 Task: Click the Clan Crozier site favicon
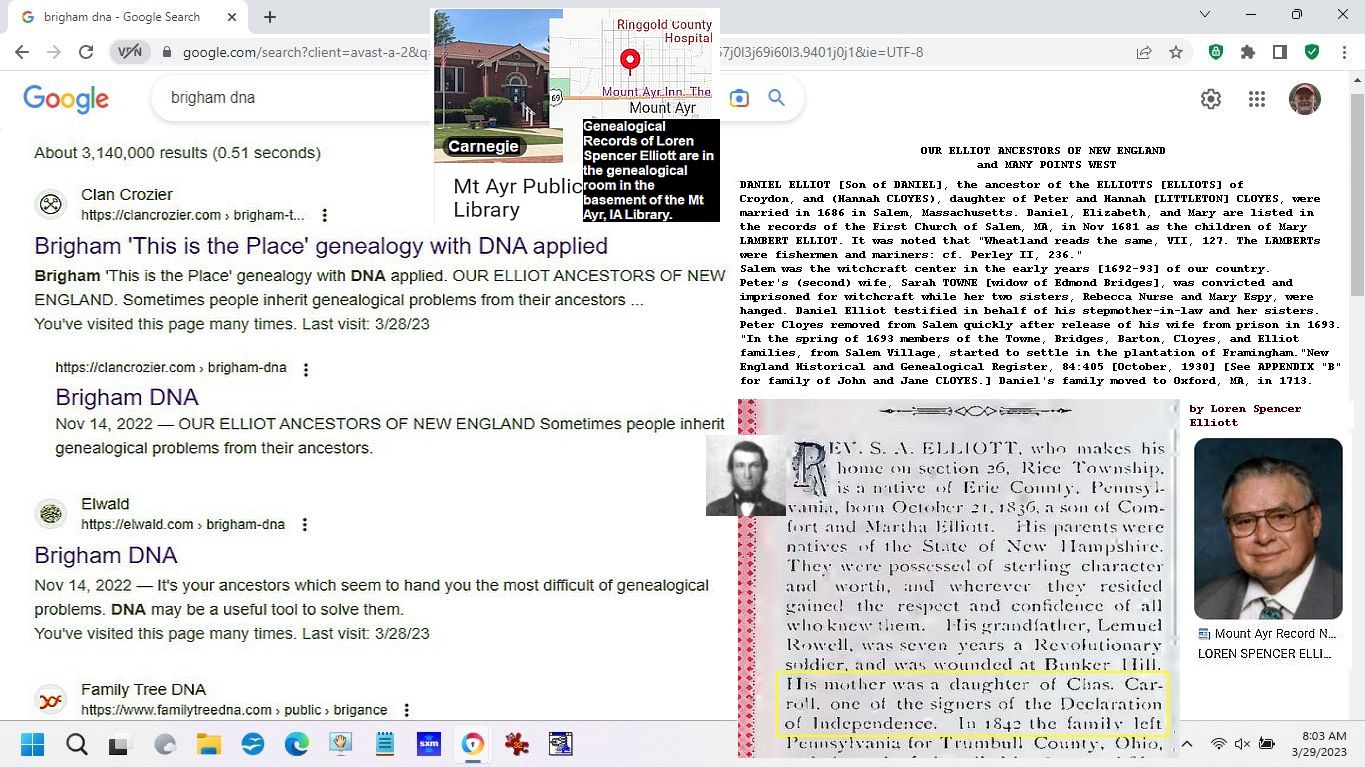pyautogui.click(x=51, y=205)
